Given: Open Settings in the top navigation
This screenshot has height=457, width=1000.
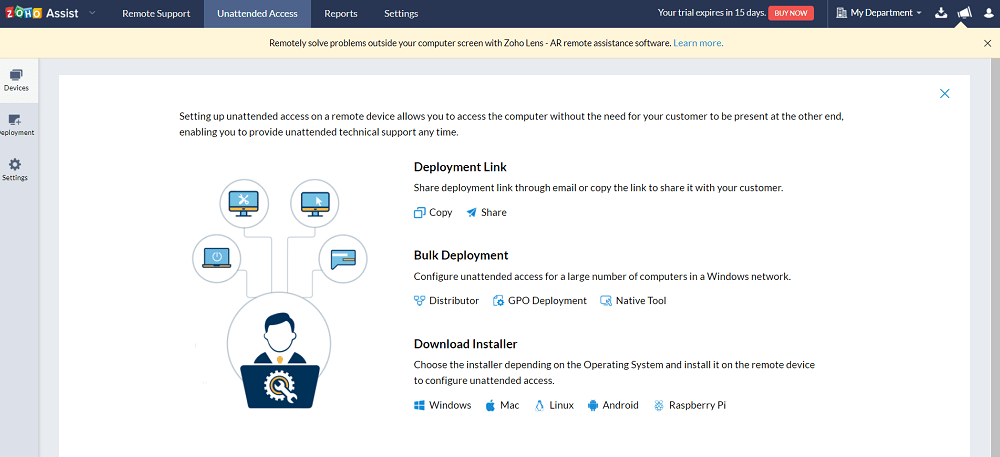Looking at the screenshot, I should [x=401, y=13].
